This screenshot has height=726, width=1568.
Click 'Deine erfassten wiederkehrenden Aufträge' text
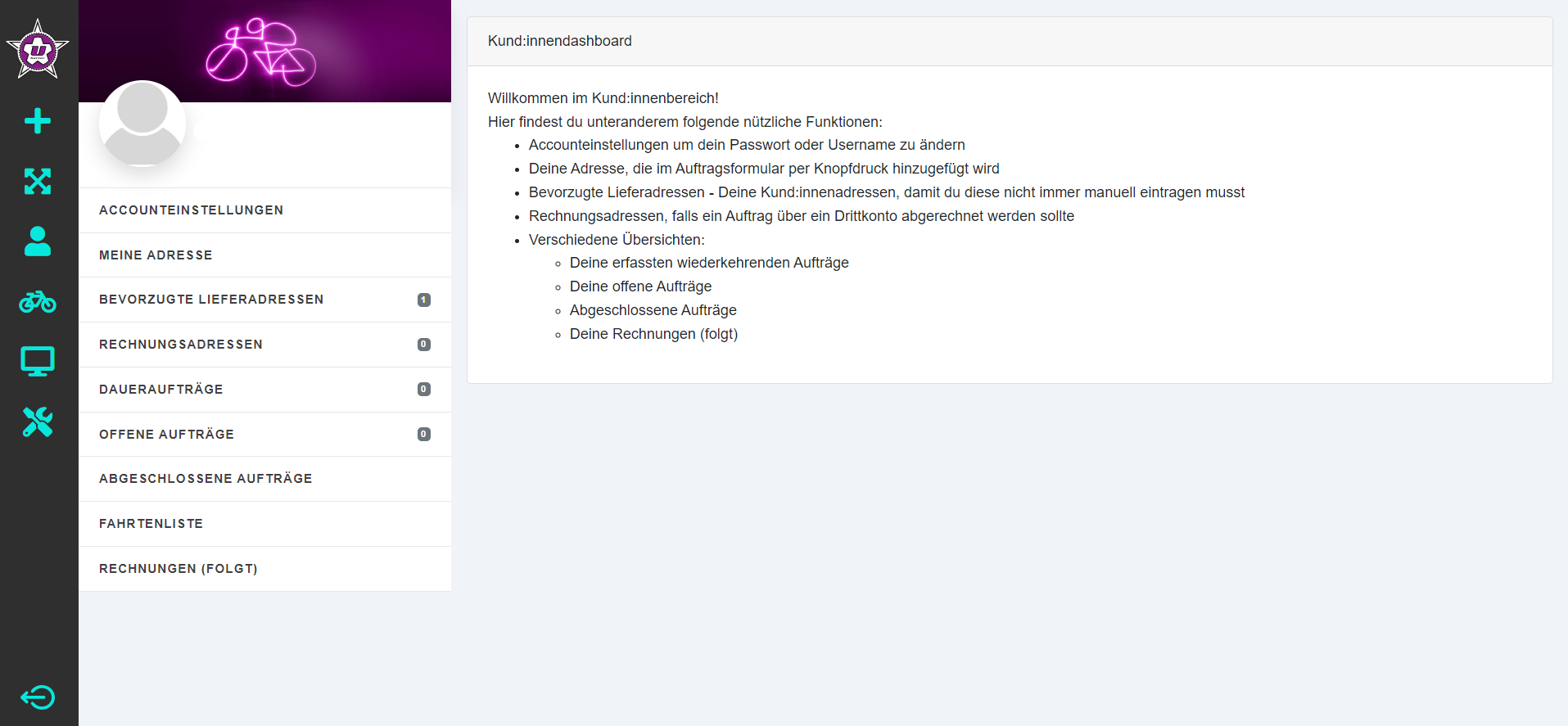point(709,263)
